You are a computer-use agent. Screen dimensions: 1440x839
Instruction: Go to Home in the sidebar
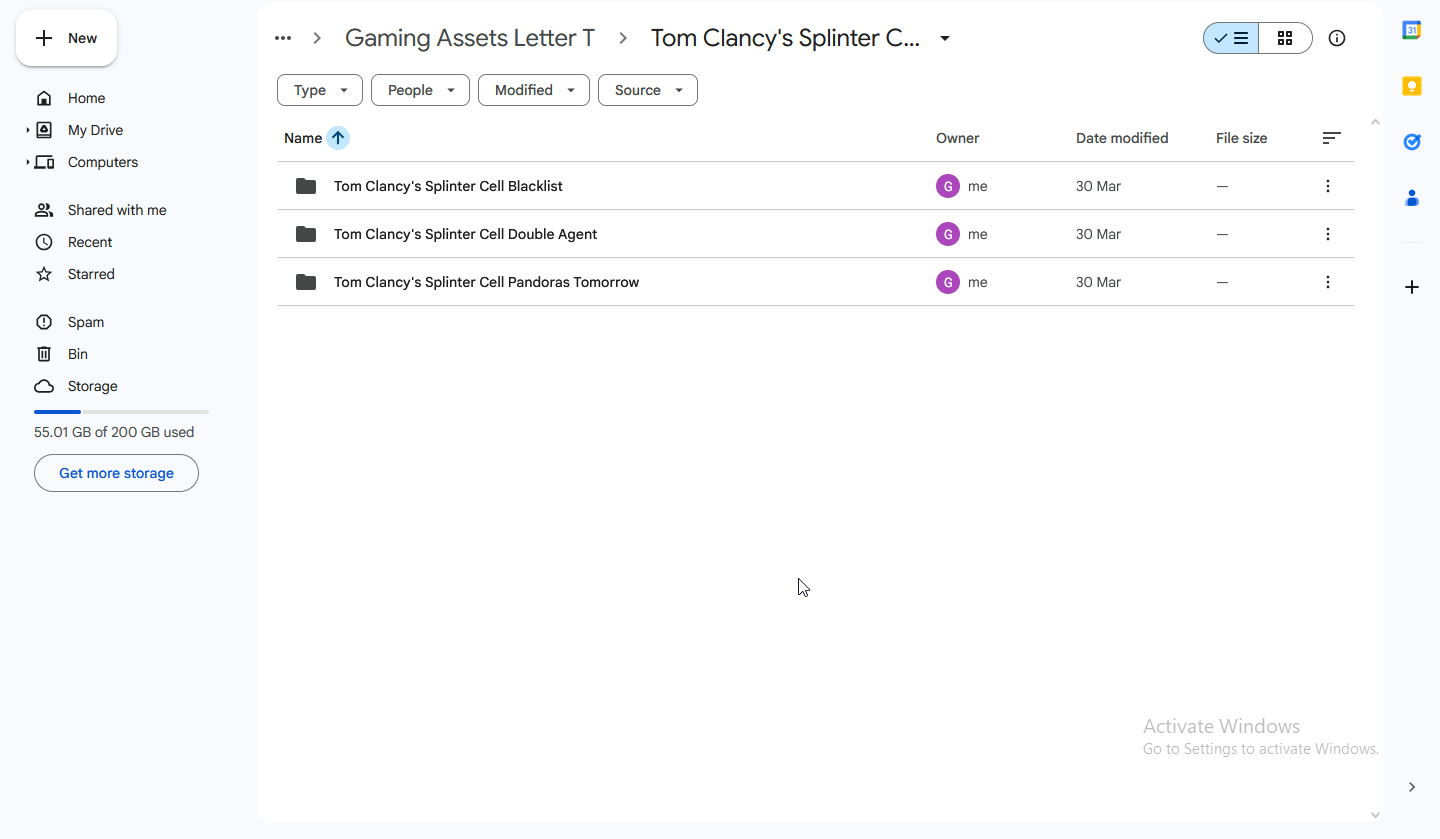tap(86, 98)
